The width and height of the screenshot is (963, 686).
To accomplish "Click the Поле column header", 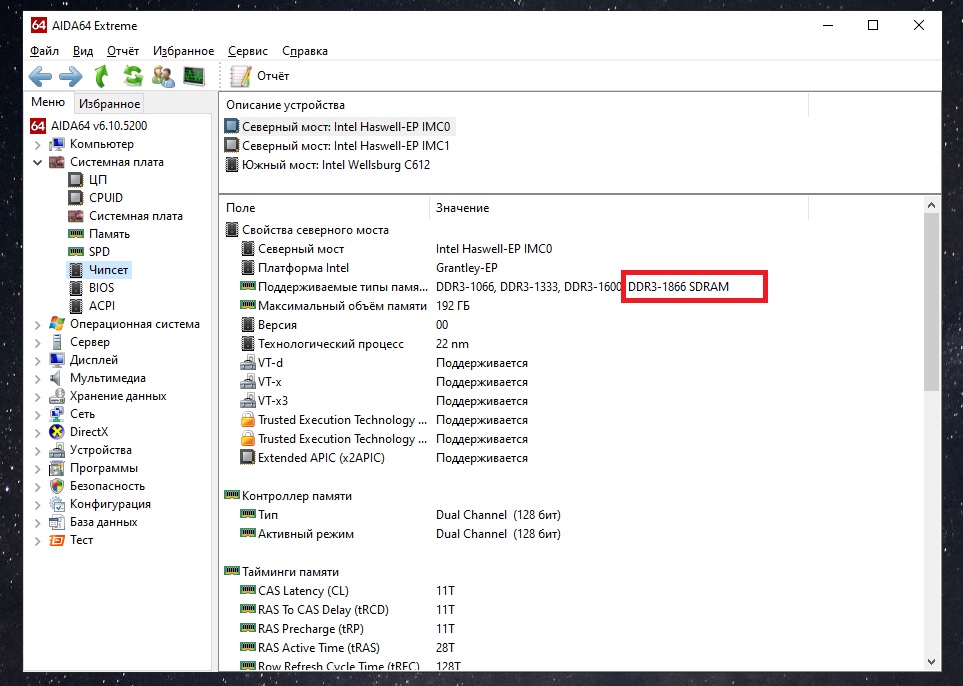I will (324, 208).
